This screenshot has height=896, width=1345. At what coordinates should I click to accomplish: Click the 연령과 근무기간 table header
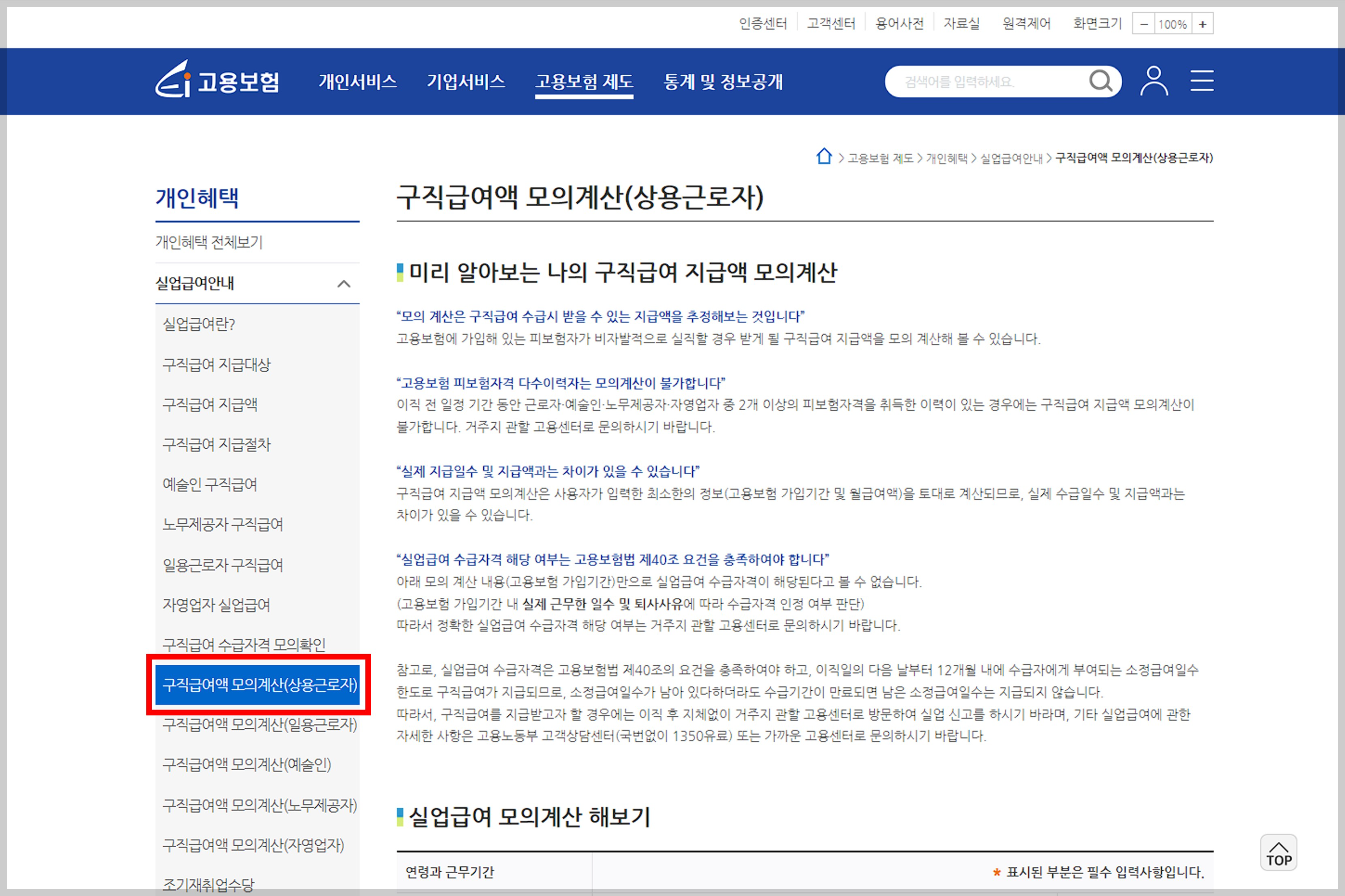450,872
